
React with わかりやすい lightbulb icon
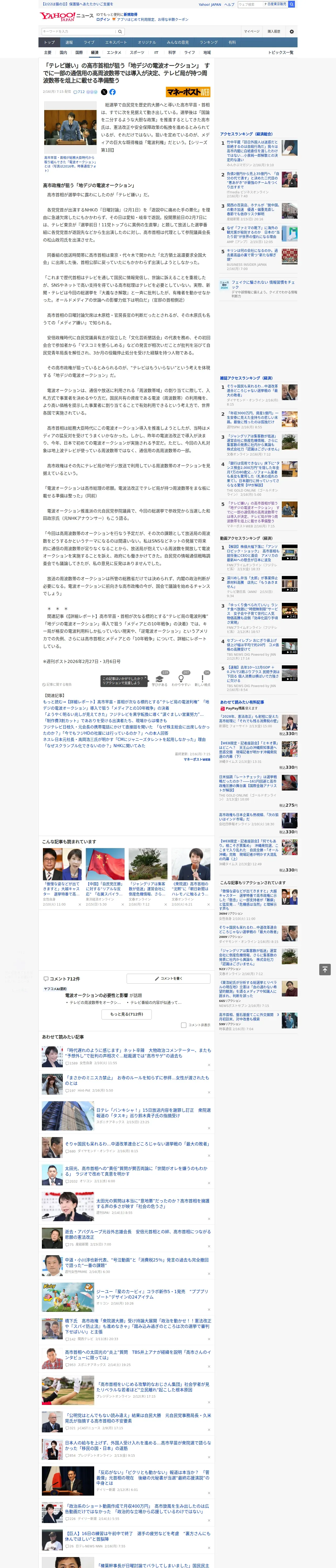pos(181,678)
